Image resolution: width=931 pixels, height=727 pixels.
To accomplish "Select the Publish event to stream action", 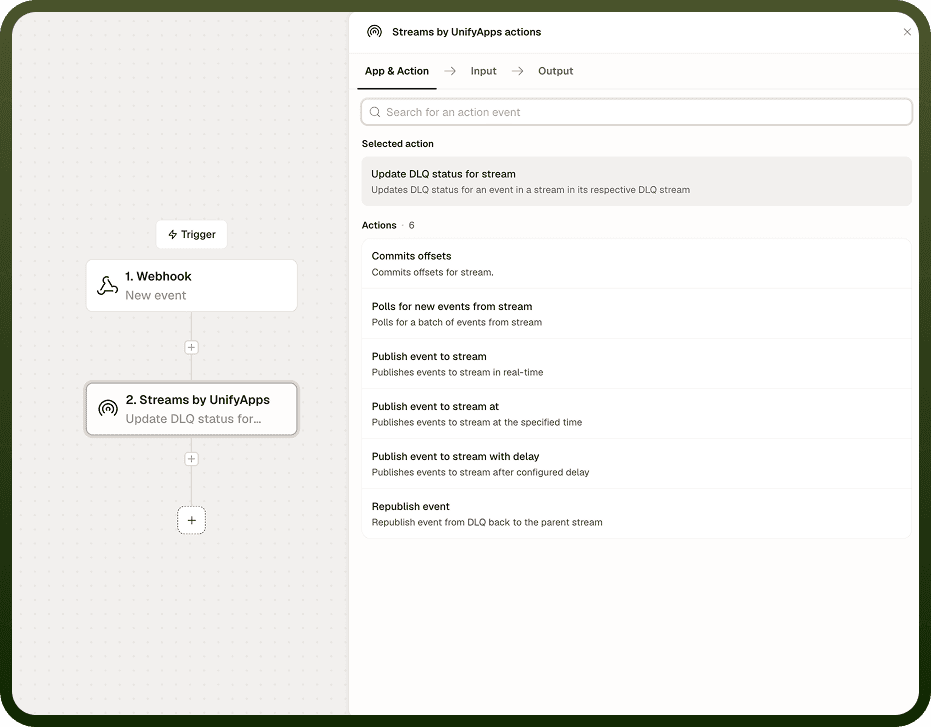I will coord(636,364).
